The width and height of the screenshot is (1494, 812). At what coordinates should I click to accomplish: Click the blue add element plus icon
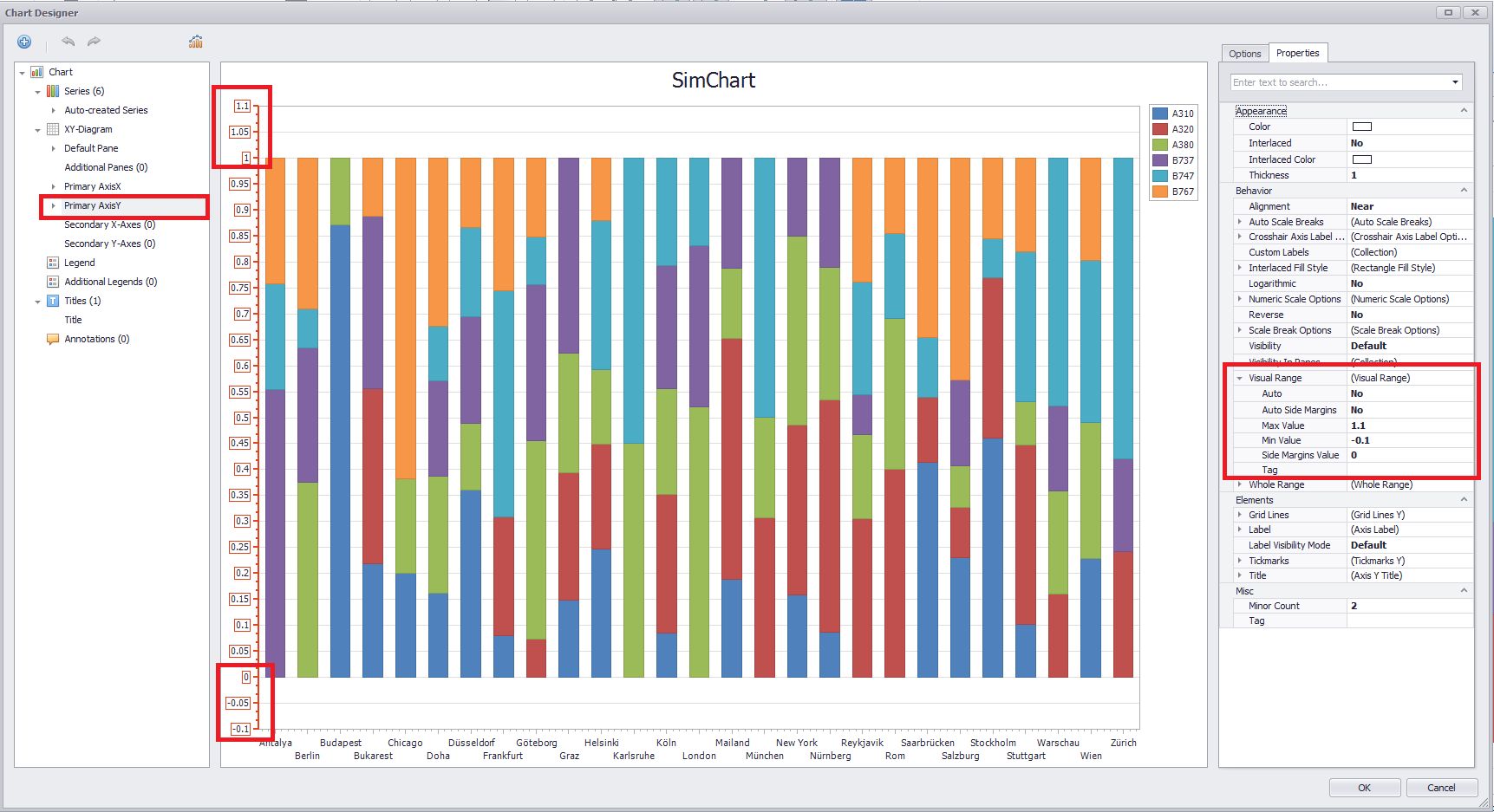[24, 42]
